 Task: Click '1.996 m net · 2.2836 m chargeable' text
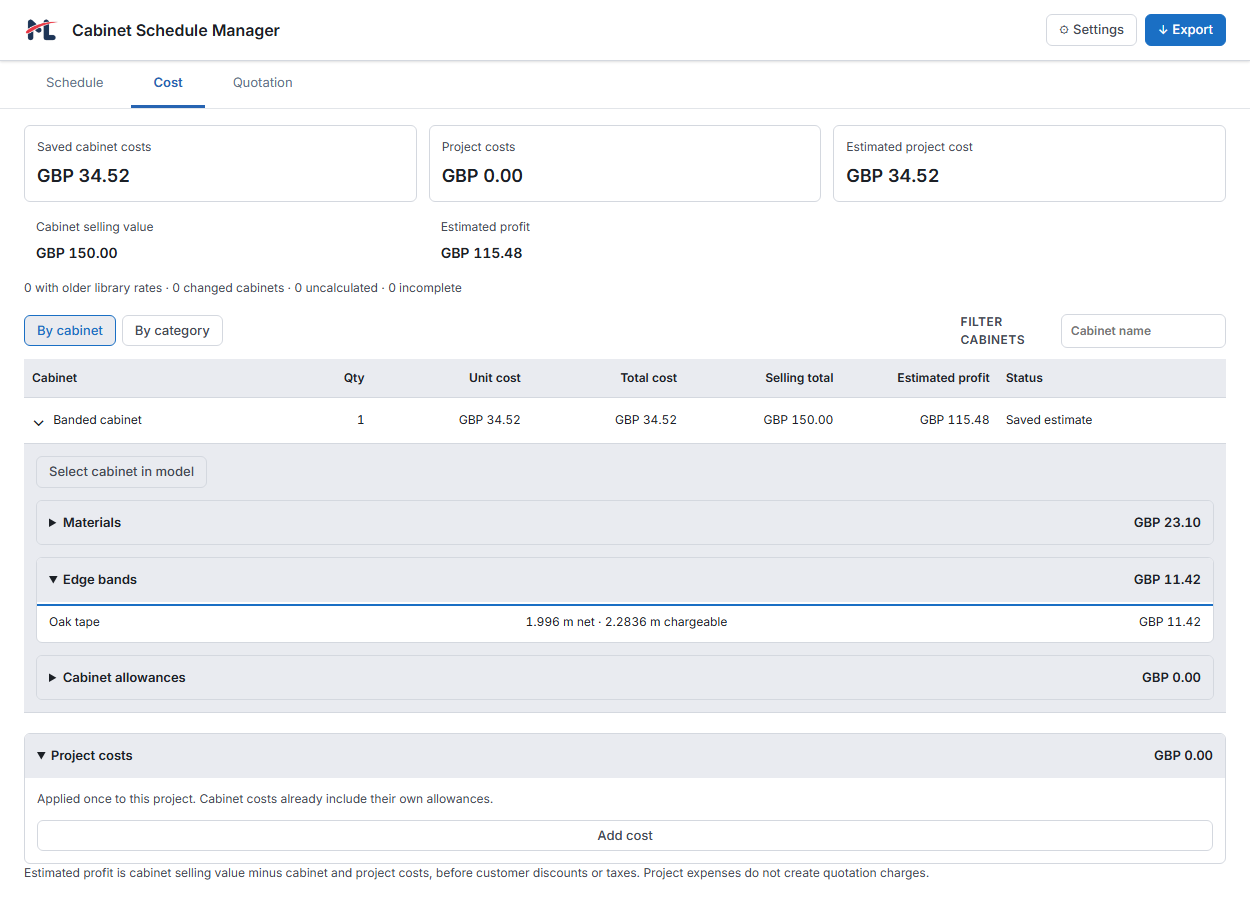tap(626, 622)
